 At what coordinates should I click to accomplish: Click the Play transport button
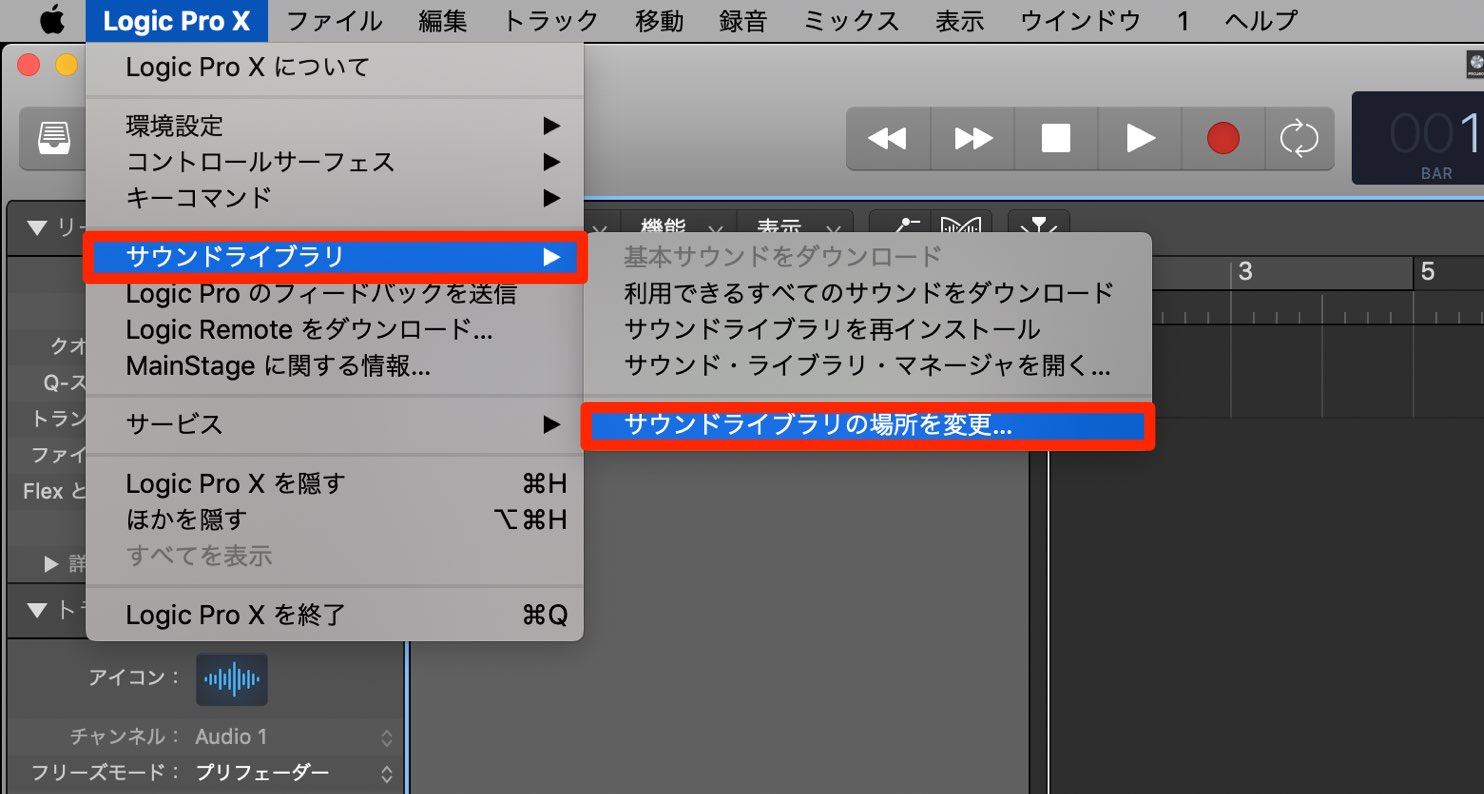1140,138
